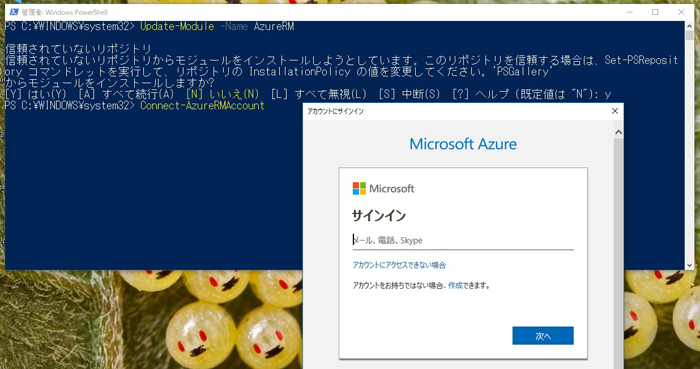700x369 pixels.
Task: Click the Microsoft logo in sign-in form
Action: point(383,188)
